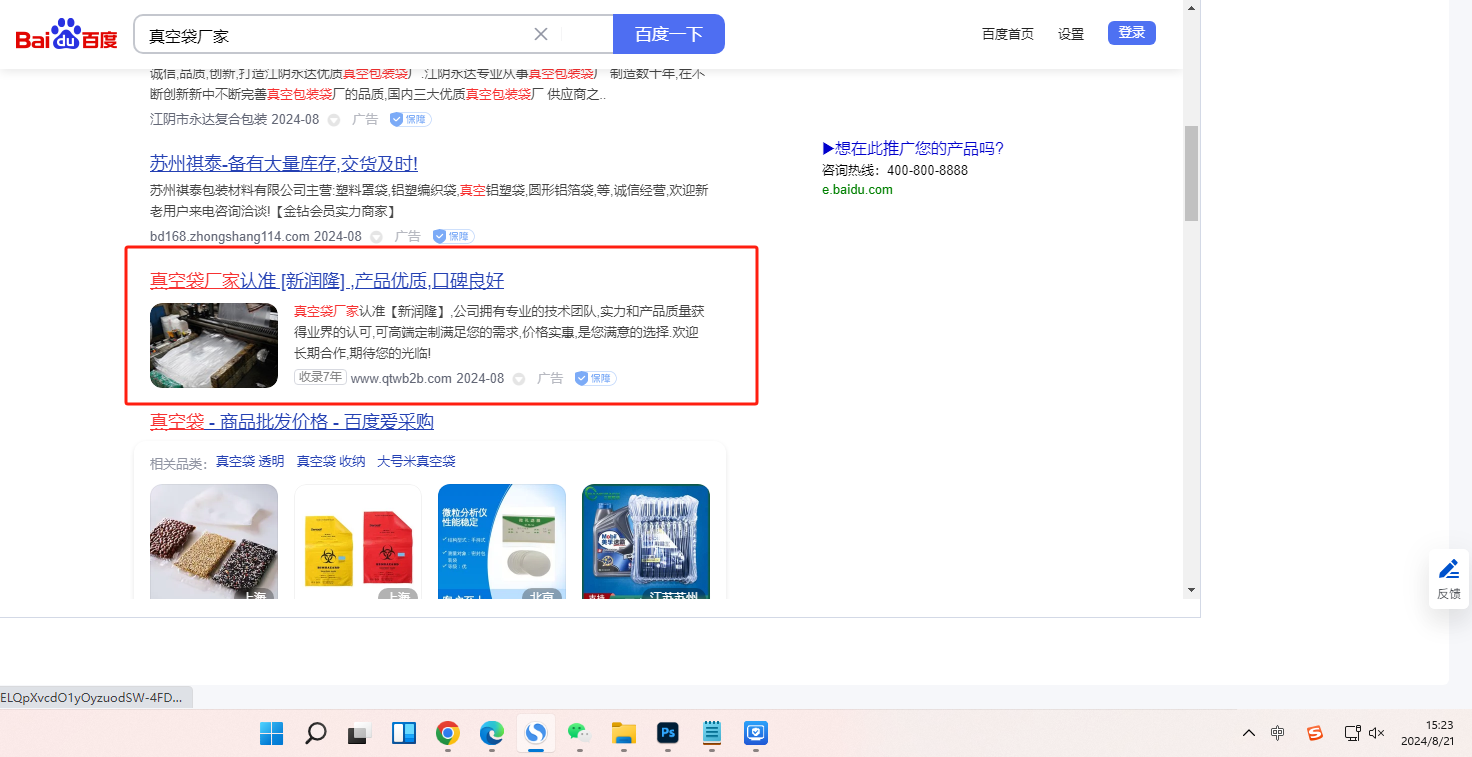Select the 真空袋 收纳 related category
This screenshot has width=1472, height=757.
(331, 462)
